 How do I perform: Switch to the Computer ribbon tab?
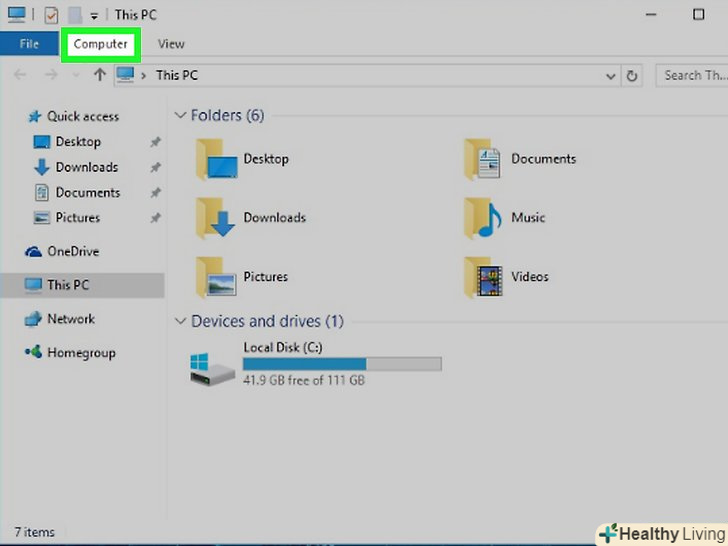[100, 44]
